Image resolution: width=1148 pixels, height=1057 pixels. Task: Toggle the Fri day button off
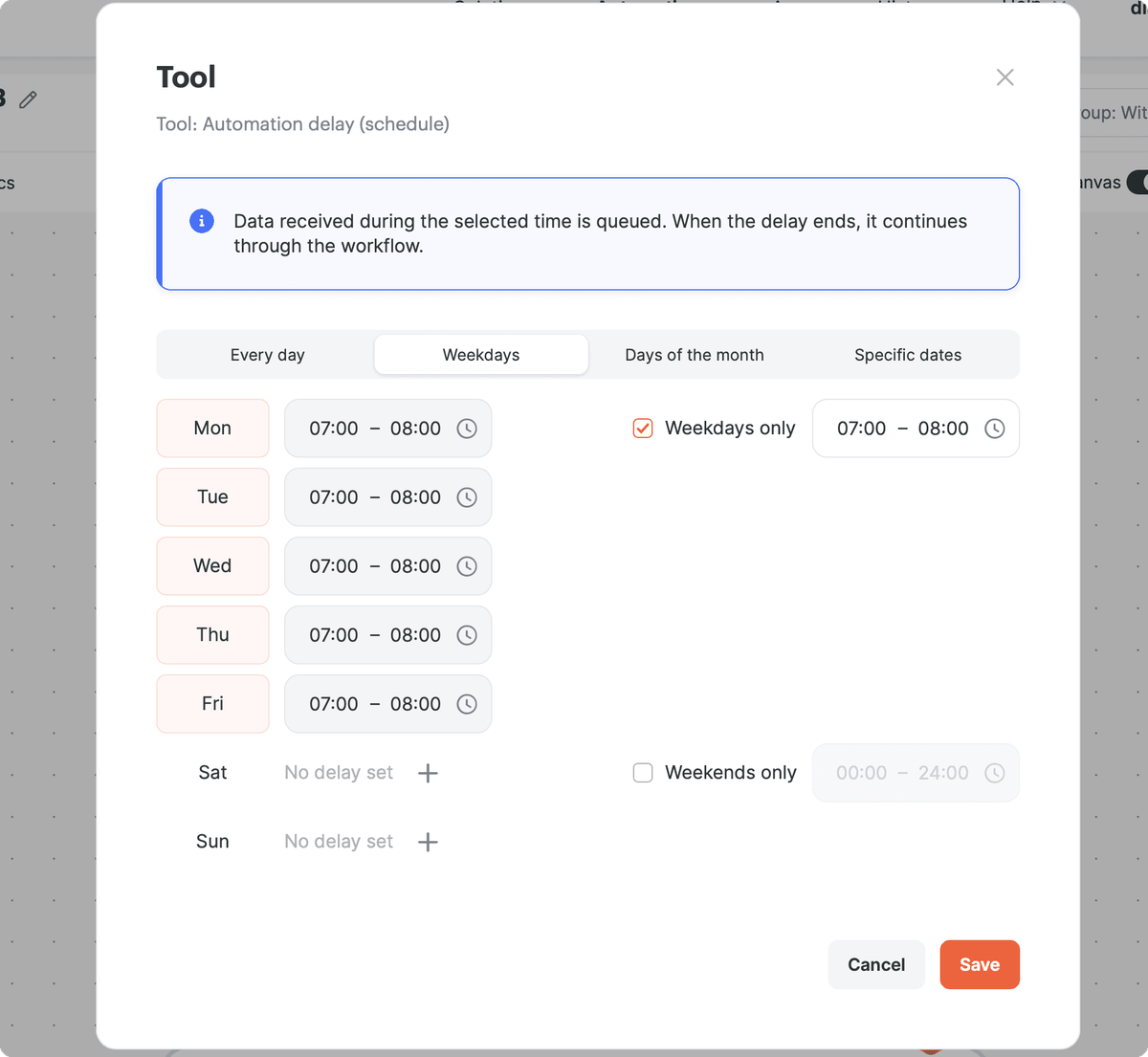pos(212,704)
